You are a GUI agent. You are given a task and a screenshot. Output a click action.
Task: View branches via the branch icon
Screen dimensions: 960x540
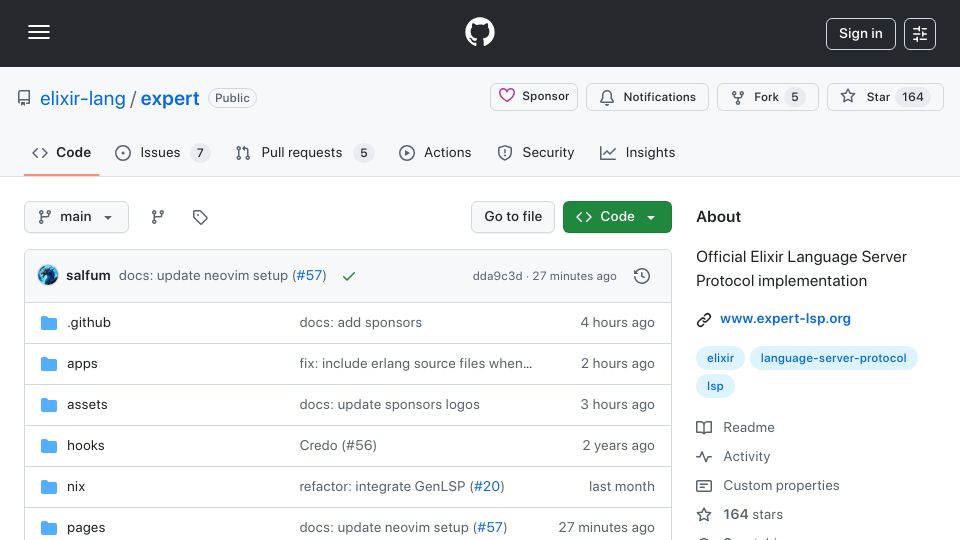point(158,217)
